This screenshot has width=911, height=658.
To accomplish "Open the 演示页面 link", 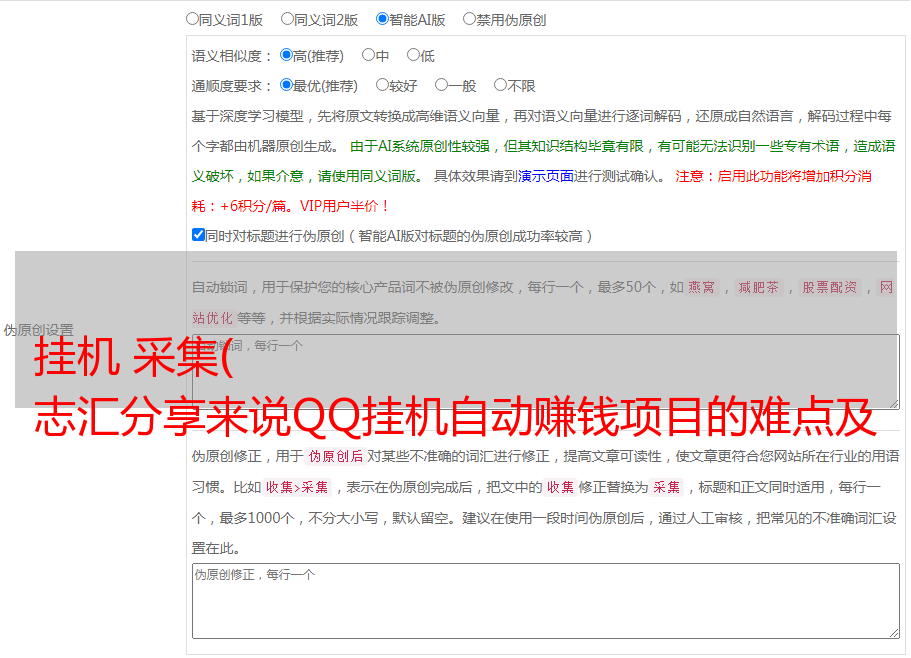I will tap(545, 176).
